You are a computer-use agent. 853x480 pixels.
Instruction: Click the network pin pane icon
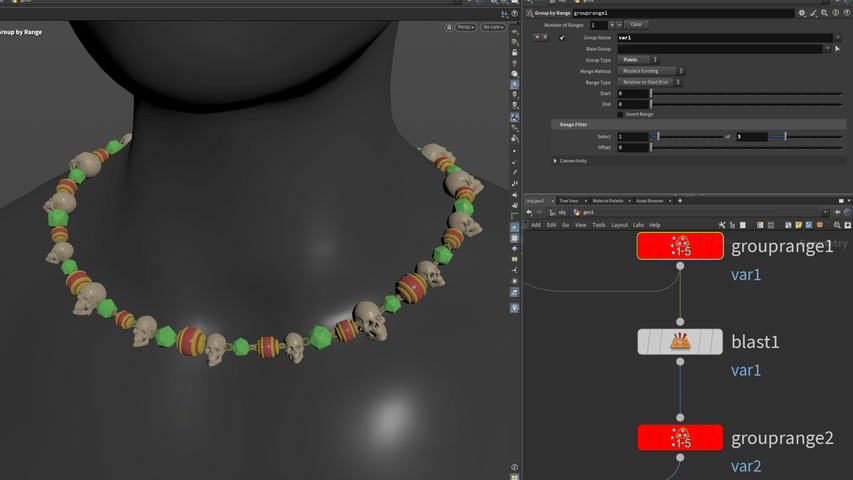tap(837, 212)
